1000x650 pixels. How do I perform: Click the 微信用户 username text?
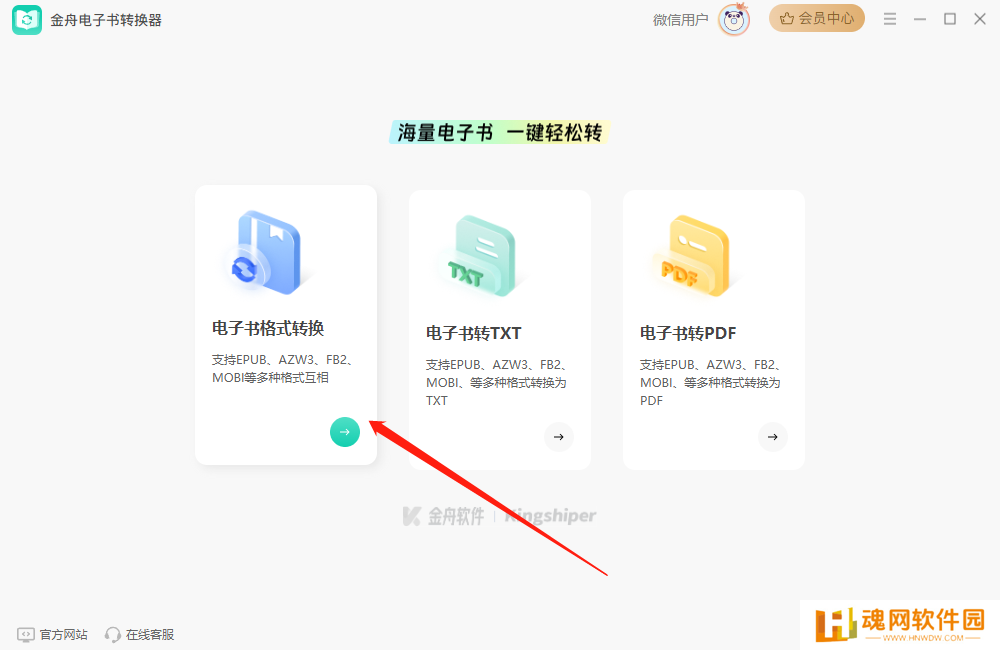coord(680,20)
